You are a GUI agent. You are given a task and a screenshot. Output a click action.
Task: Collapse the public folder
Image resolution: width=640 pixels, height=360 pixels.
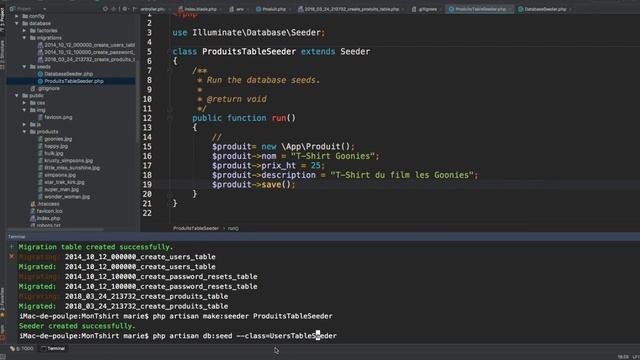17,96
